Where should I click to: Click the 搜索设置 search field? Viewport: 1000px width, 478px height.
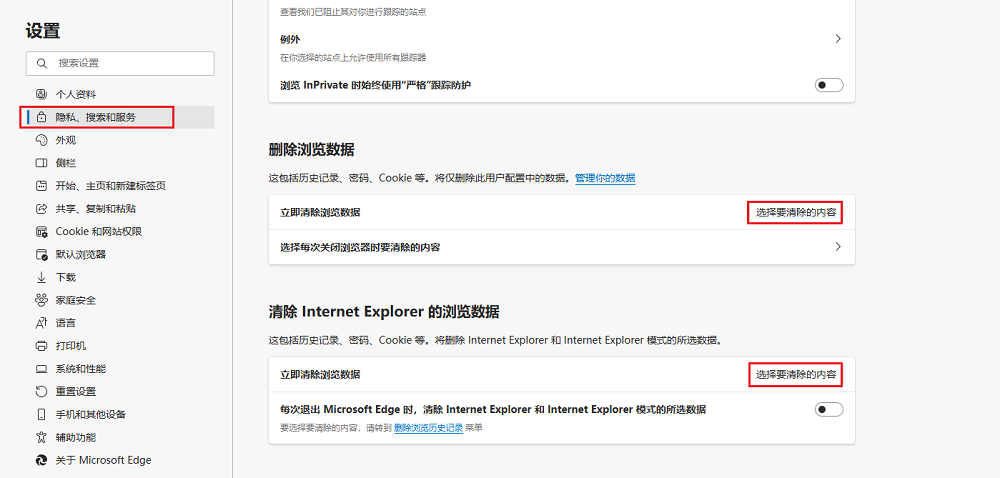tap(120, 63)
